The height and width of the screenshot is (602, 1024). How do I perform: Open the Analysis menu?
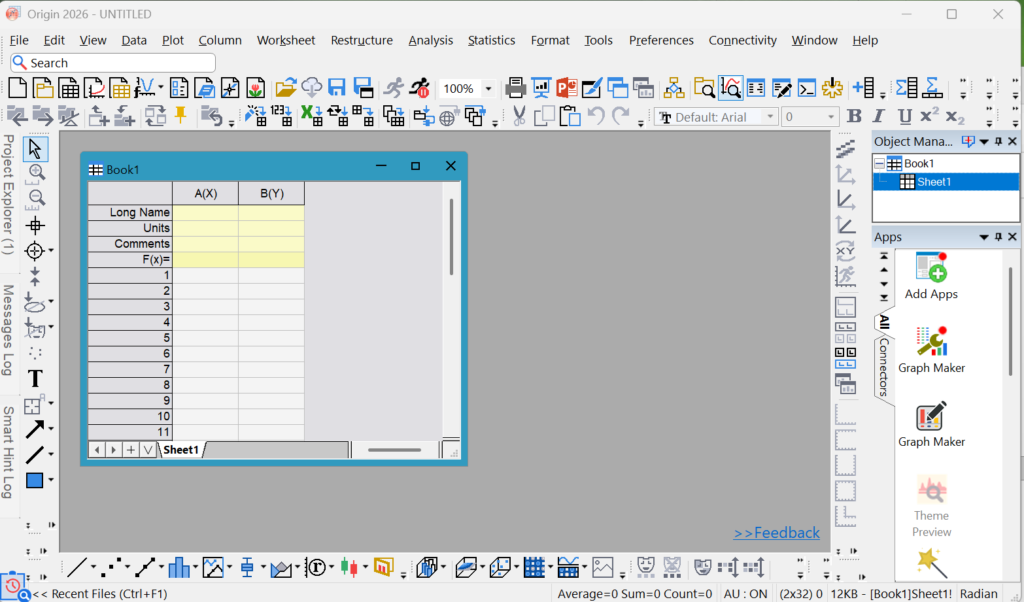tap(430, 40)
